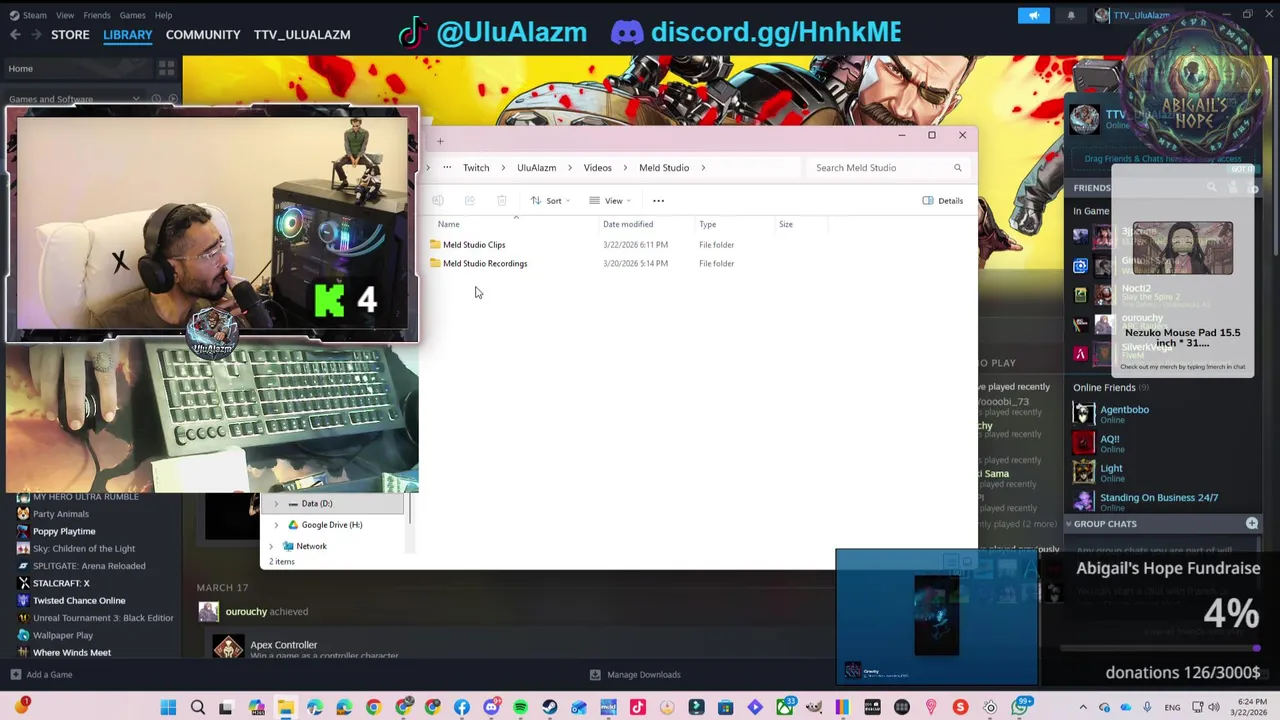Open the View dropdown

(x=610, y=201)
